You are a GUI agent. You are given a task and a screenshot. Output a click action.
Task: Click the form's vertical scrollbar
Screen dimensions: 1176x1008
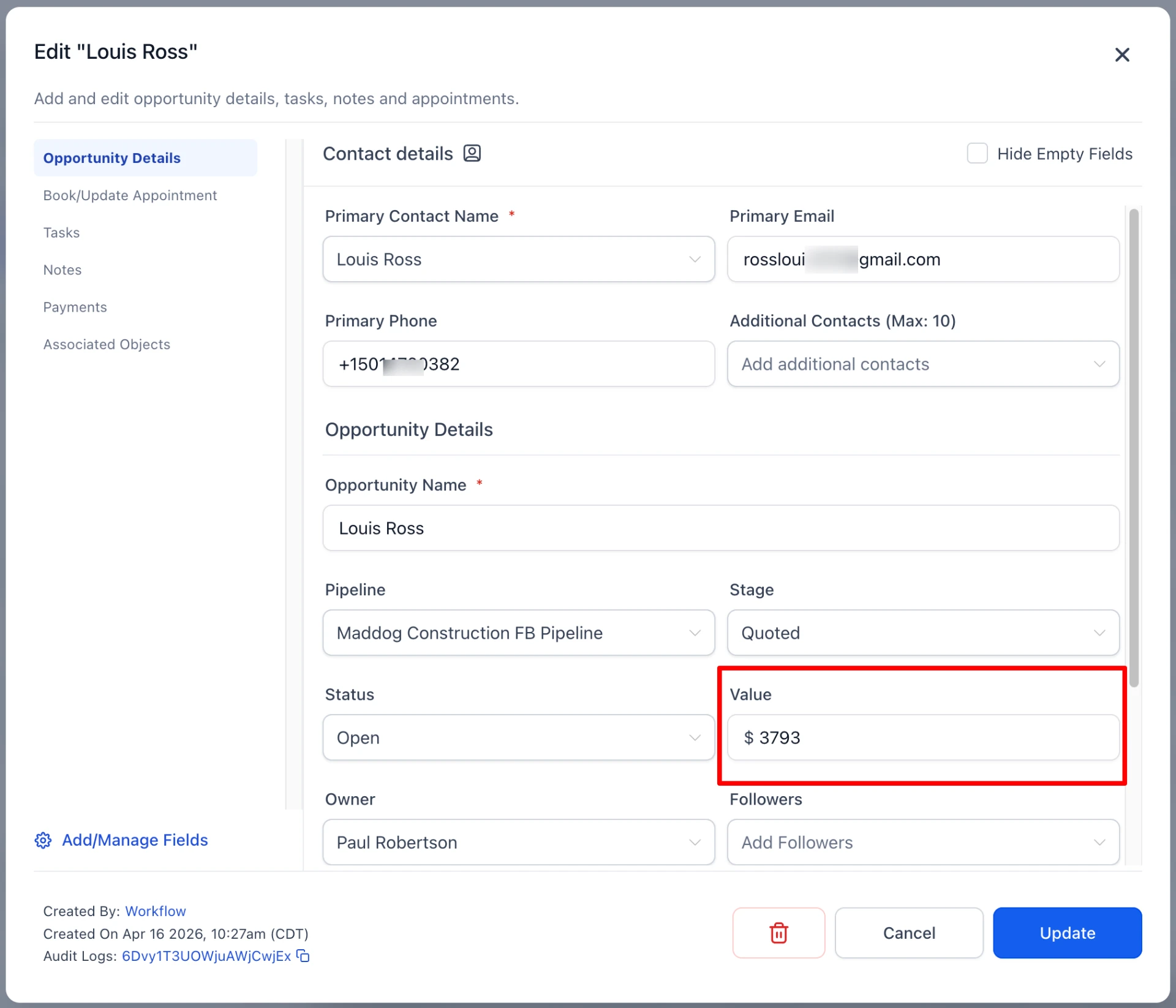click(x=1134, y=448)
